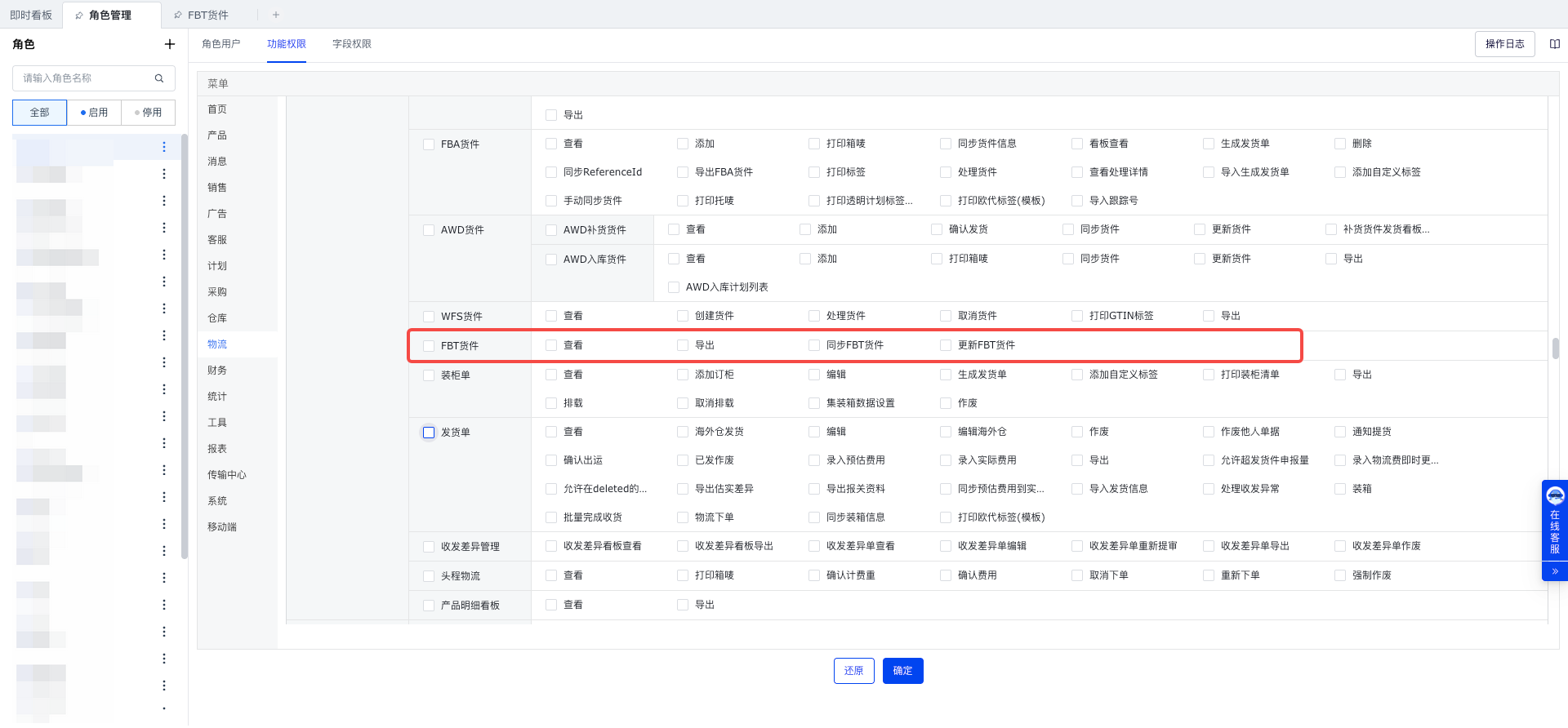Switch to the 角色用户 tab
Viewport: 1568px width, 728px height.
[220, 44]
